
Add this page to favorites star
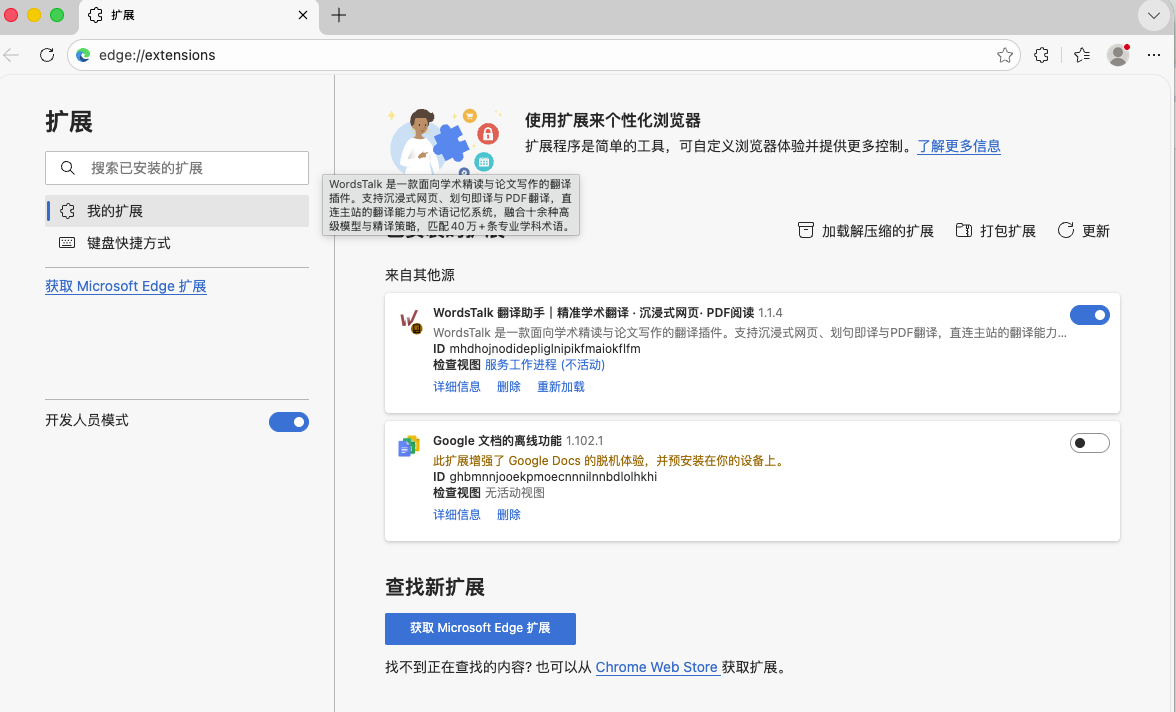pyautogui.click(x=1005, y=55)
